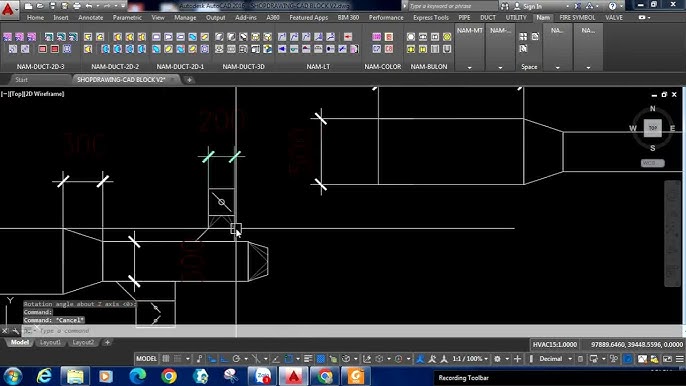
Task: Click the keyword search input field
Action: click(453, 6)
